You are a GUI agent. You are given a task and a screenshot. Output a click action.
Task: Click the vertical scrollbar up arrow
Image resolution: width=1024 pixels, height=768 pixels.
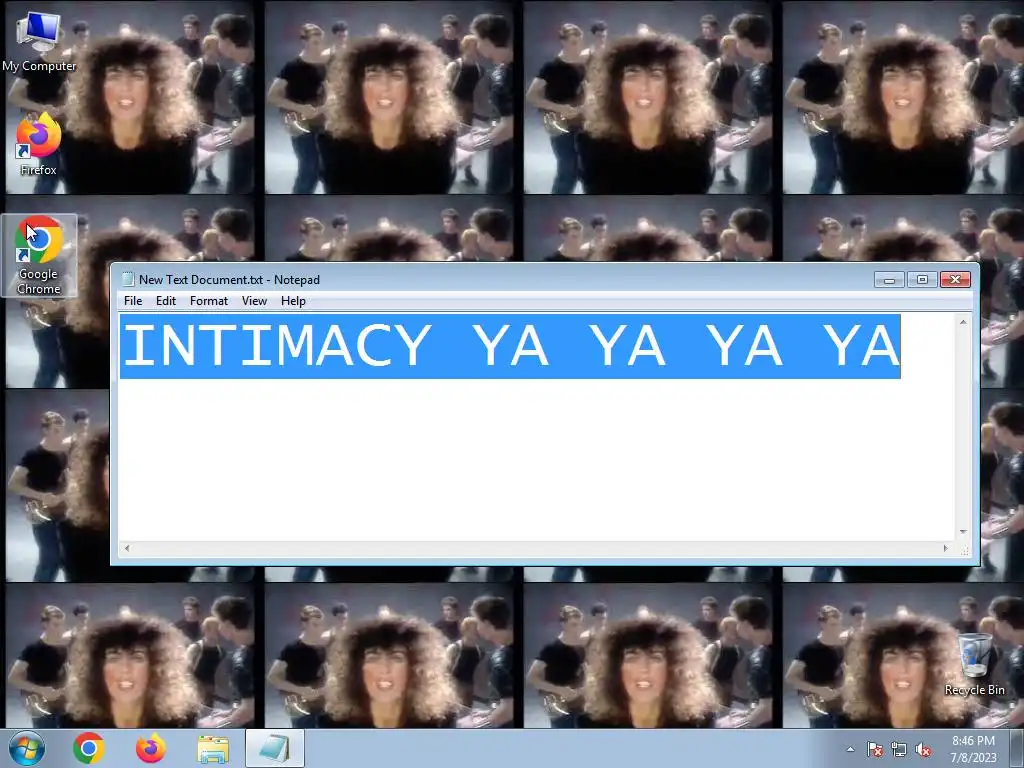[x=963, y=323]
